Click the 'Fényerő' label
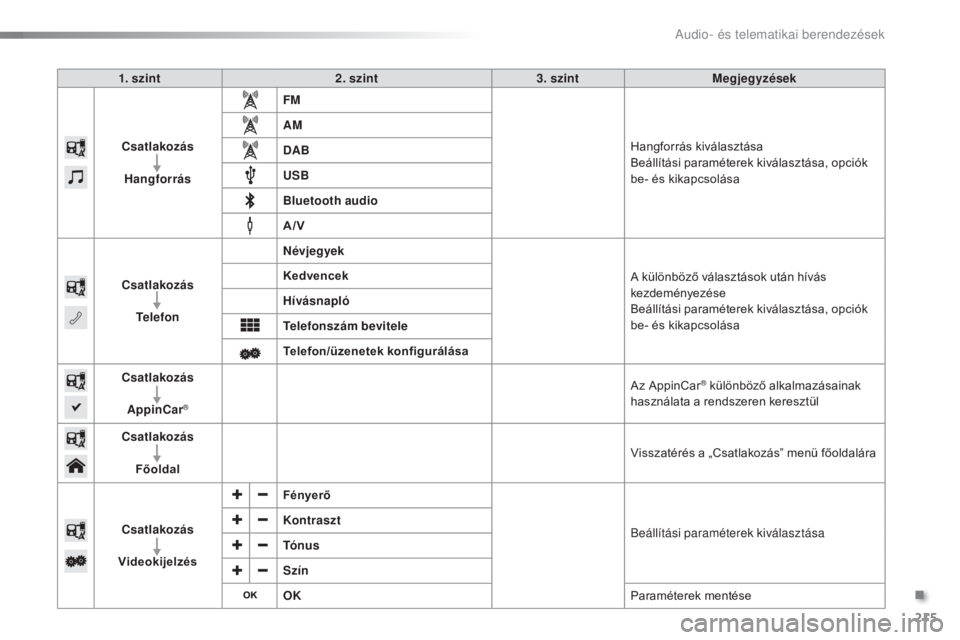Image resolution: width=960 pixels, height=640 pixels. click(x=307, y=495)
